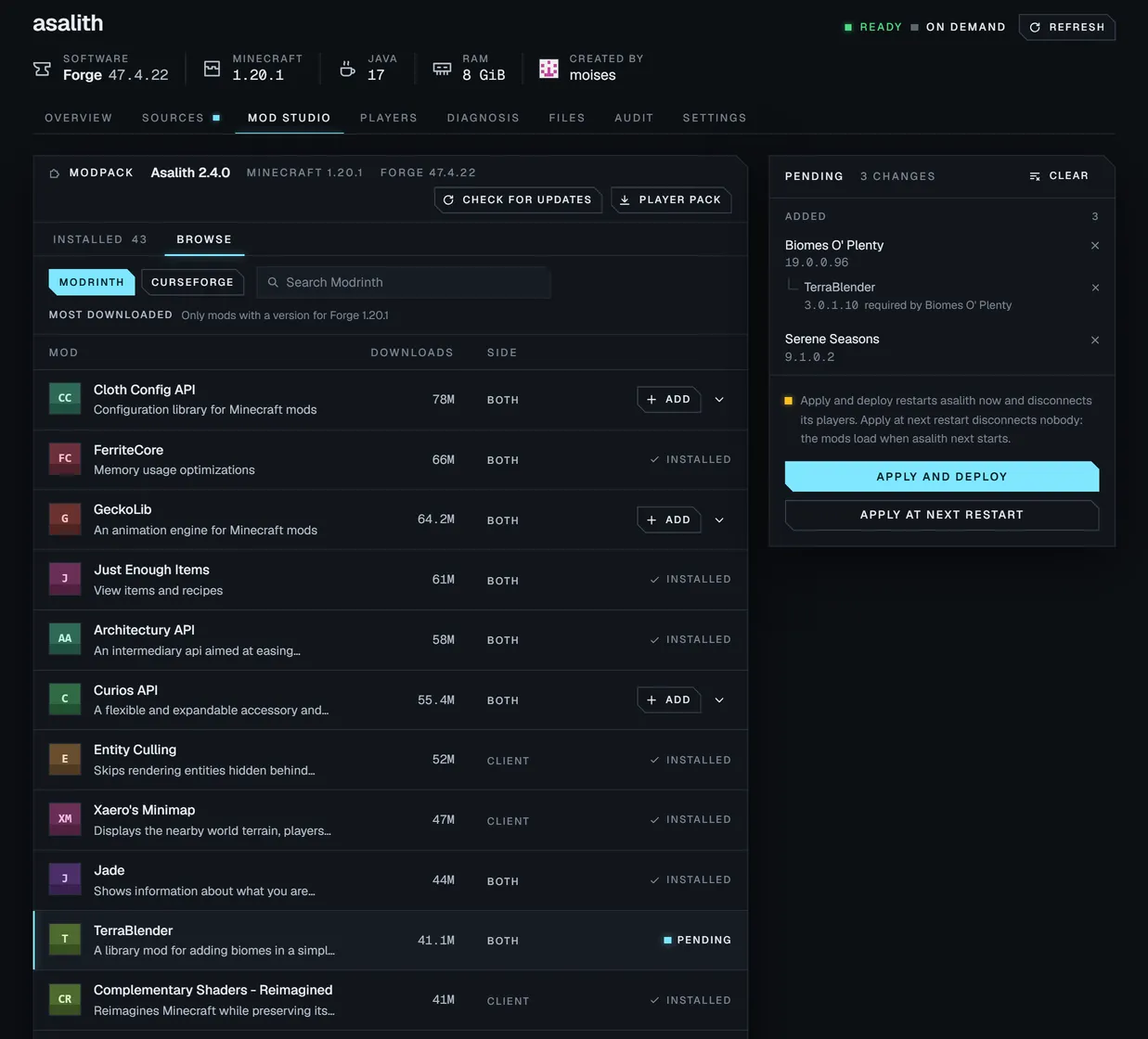Viewport: 1148px width, 1039px height.
Task: Remove TerraBlender from pending changes
Action: (1095, 288)
